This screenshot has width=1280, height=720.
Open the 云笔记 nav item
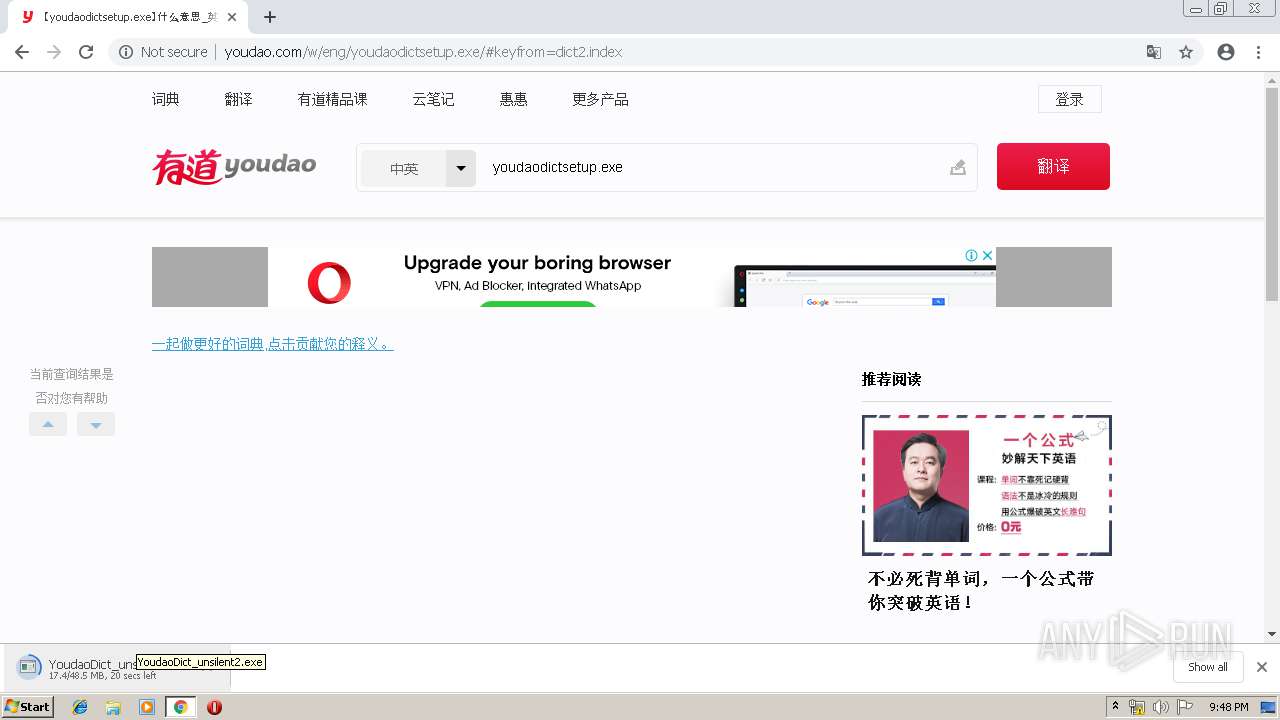coord(433,99)
